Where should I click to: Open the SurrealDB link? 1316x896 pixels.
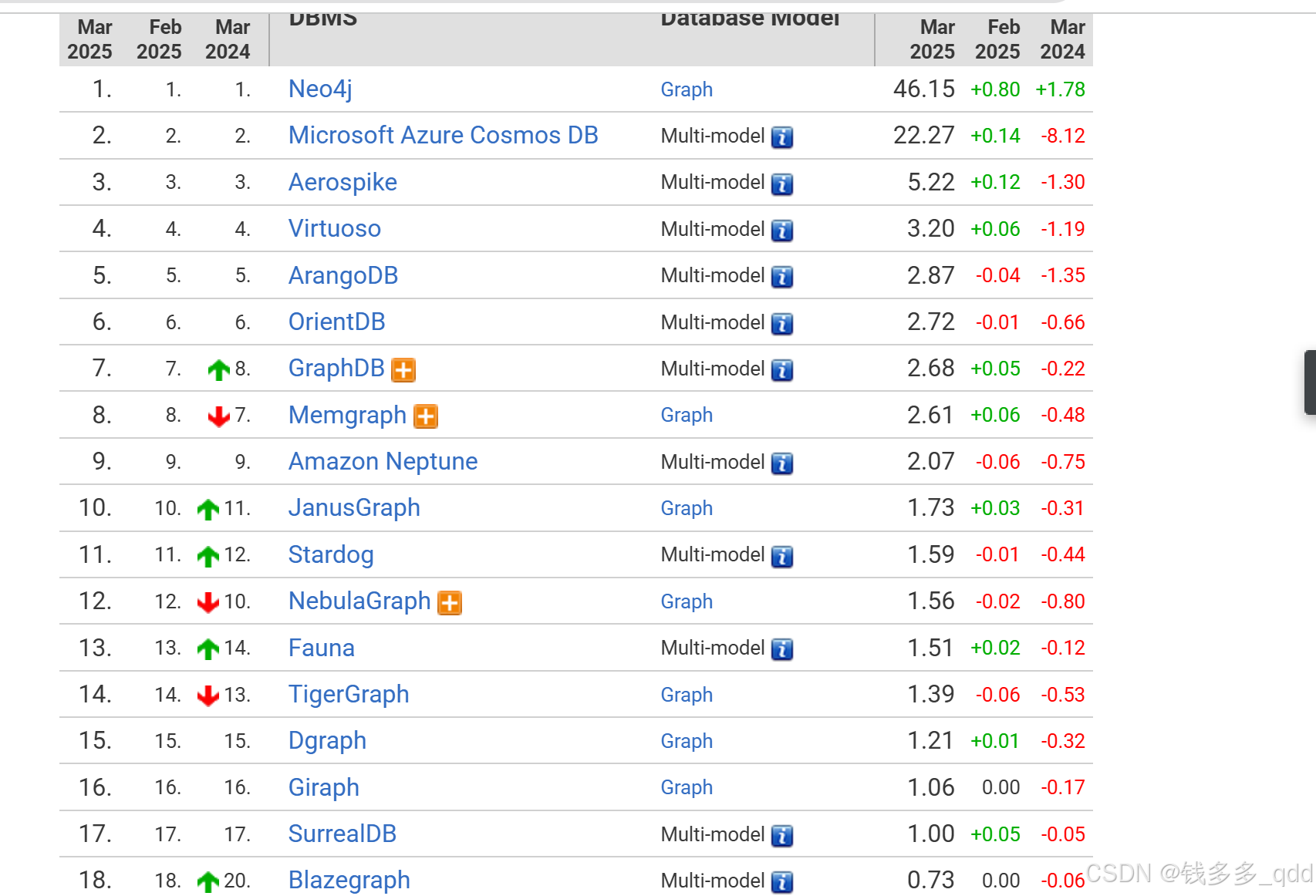tap(342, 834)
